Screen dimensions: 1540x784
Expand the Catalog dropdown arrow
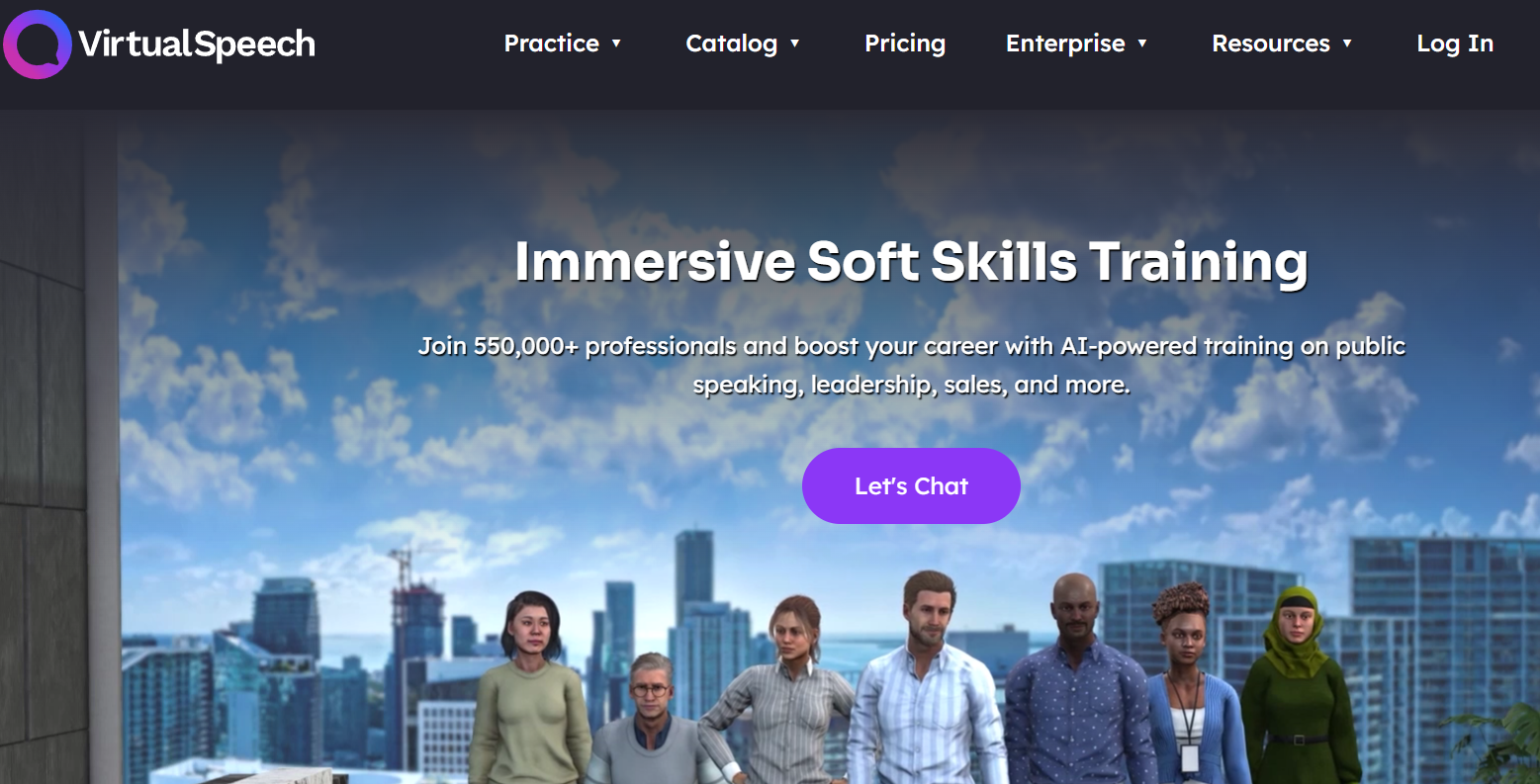click(x=794, y=44)
